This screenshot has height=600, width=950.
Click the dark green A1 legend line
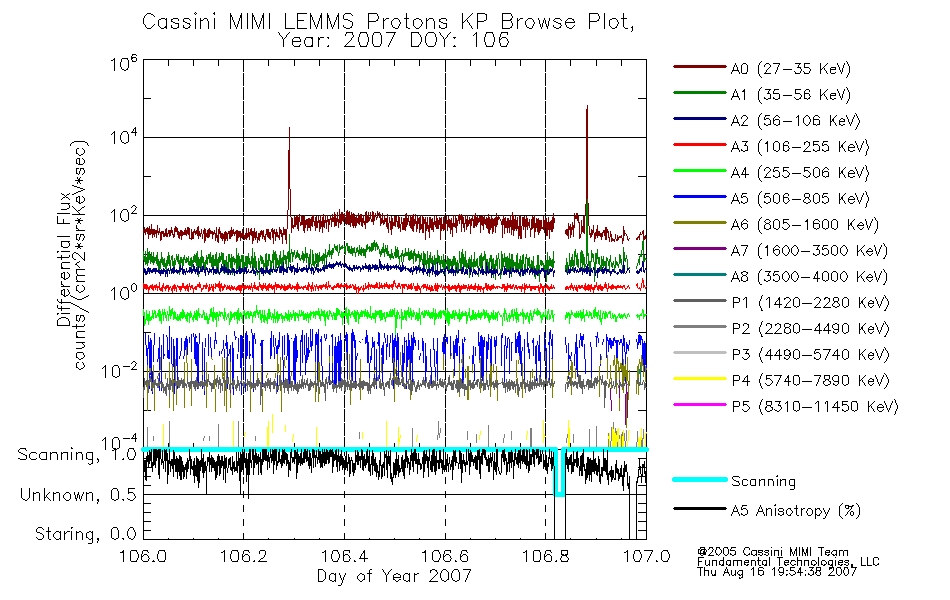point(699,93)
